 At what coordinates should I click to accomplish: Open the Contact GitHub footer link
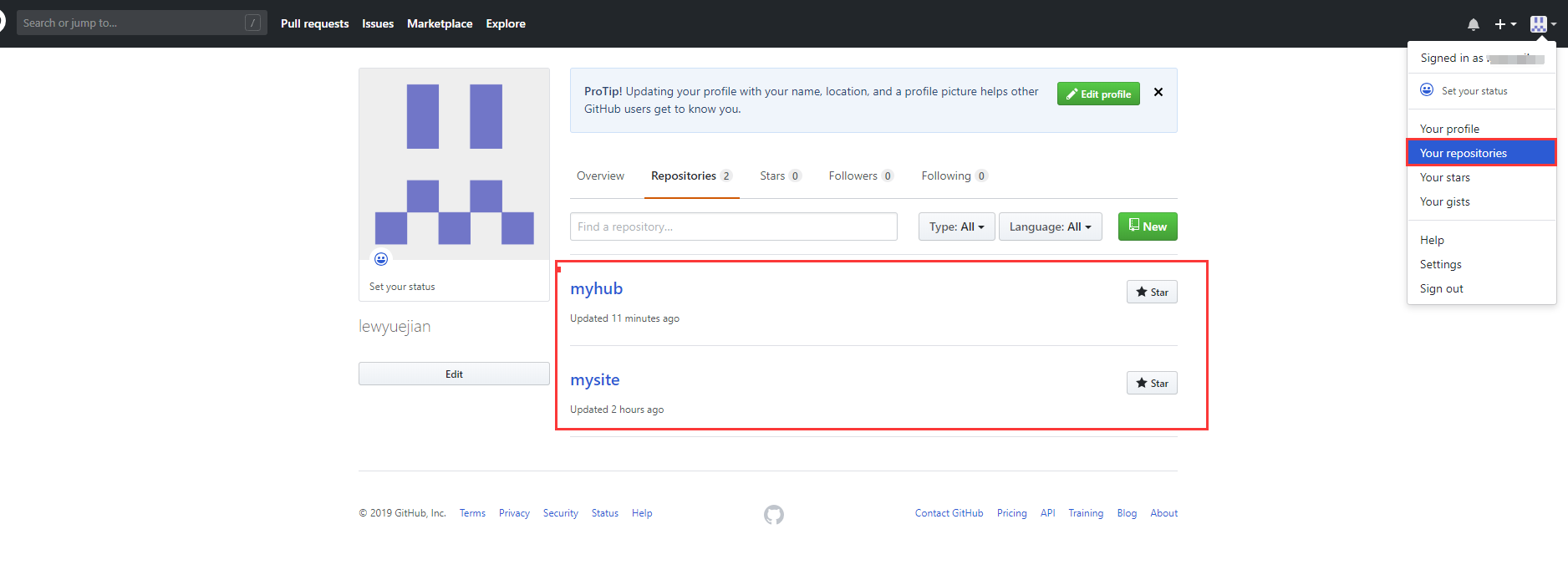(949, 513)
